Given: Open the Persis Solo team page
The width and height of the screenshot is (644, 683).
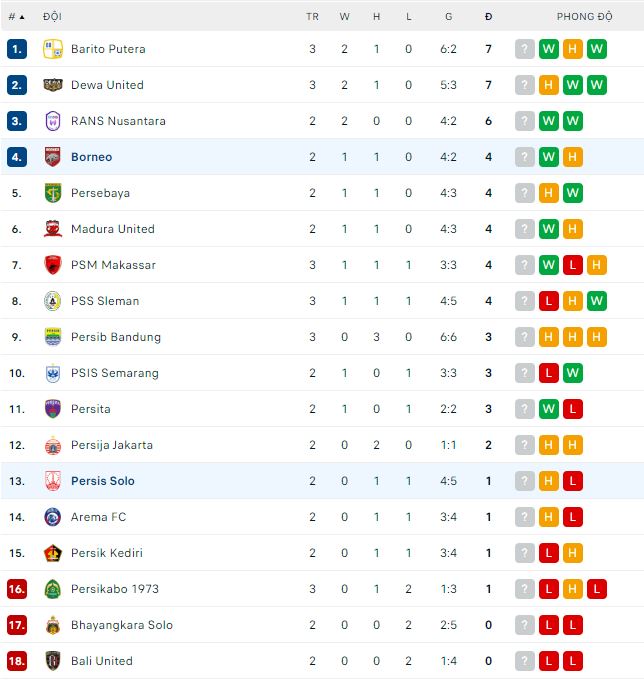Looking at the screenshot, I should [x=102, y=481].
